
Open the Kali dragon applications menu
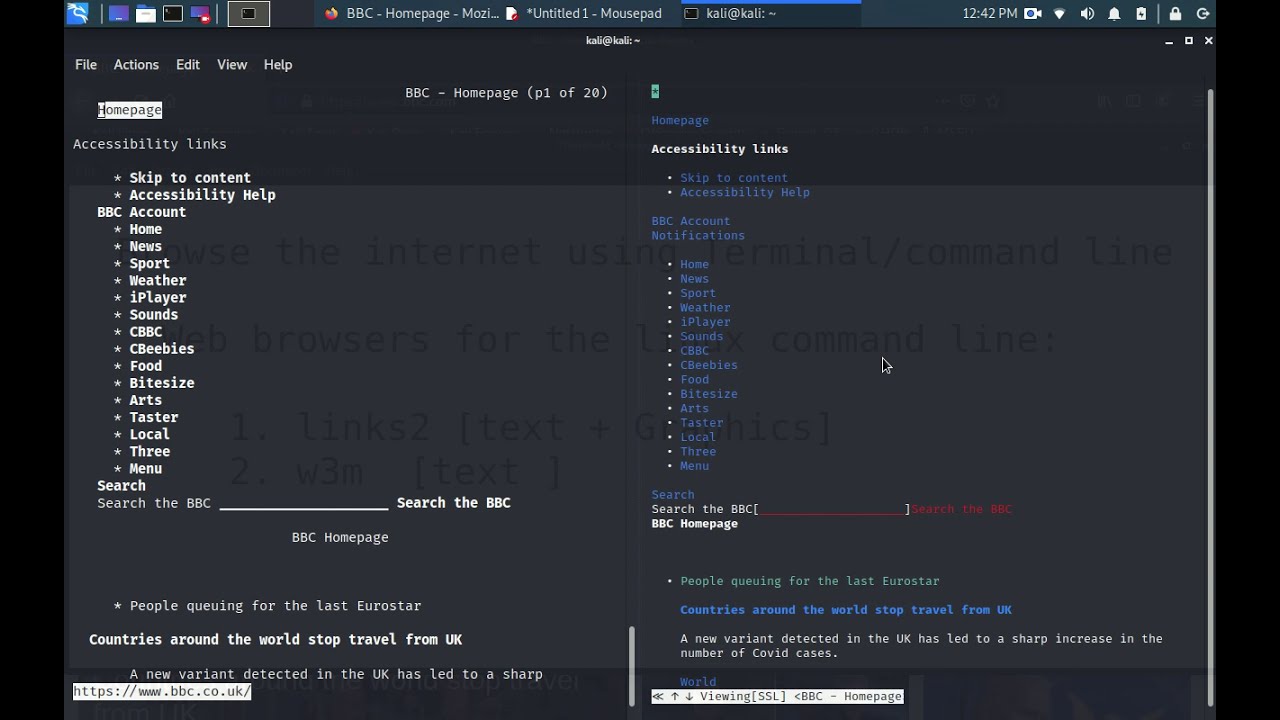(77, 13)
